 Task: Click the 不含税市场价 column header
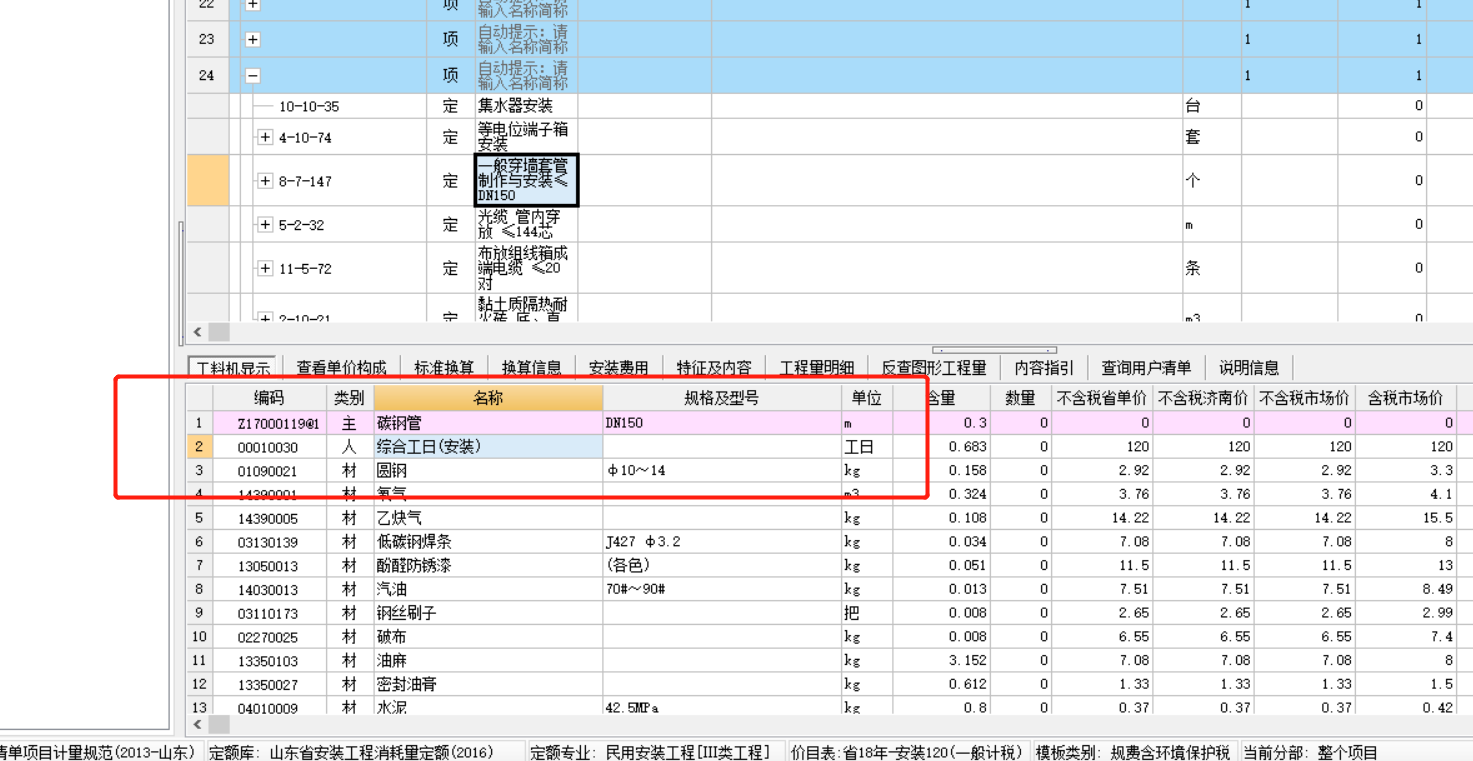[x=1304, y=398]
